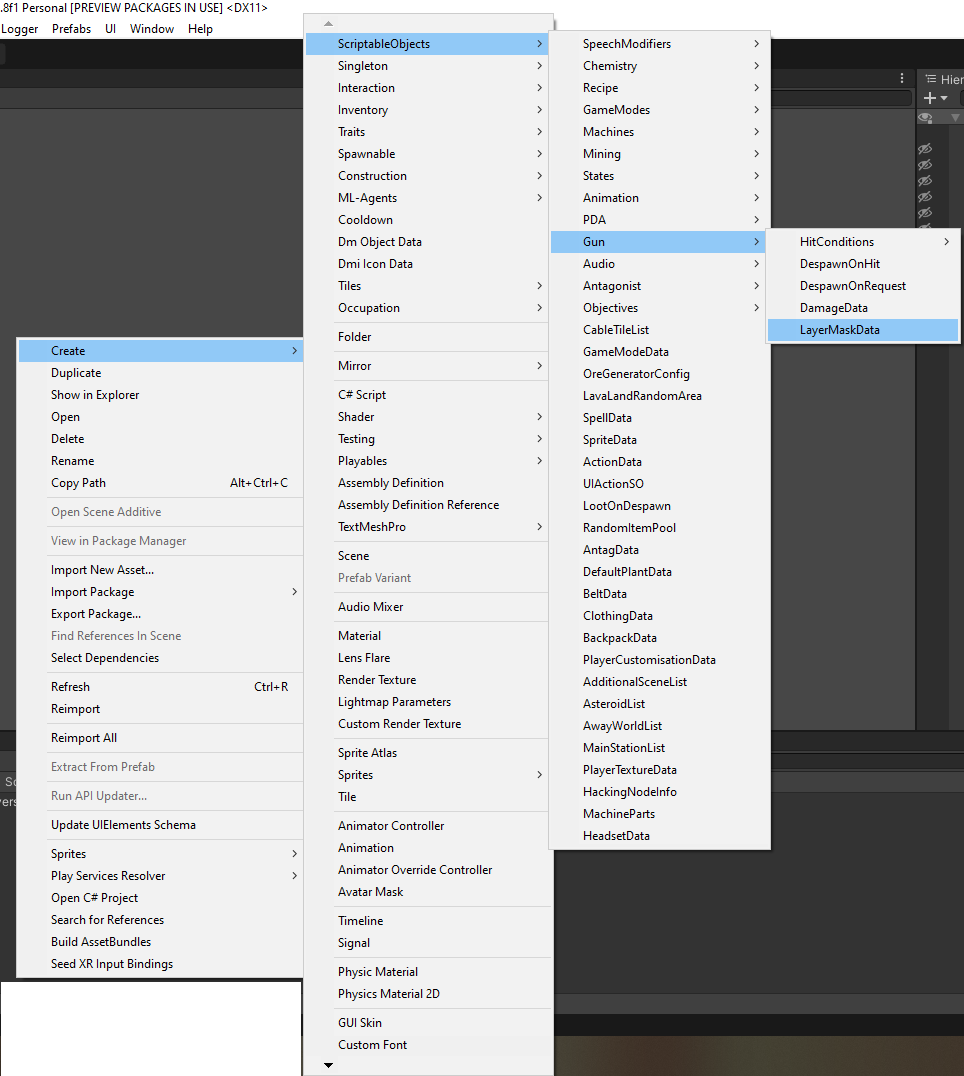Create an Audio Mixer
Viewport: 964px width, 1076px height.
click(427, 607)
